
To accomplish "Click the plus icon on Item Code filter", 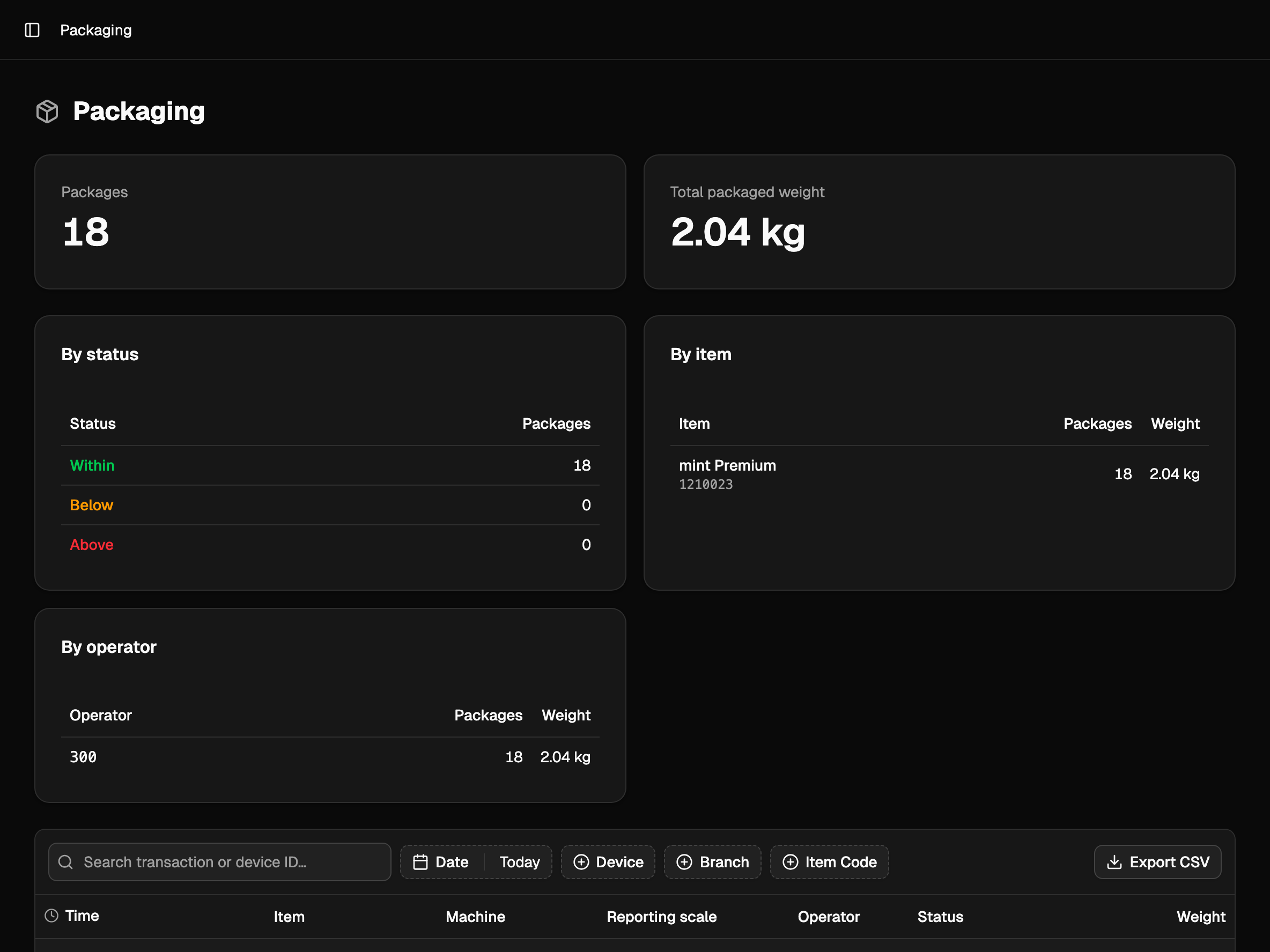I will click(x=790, y=862).
